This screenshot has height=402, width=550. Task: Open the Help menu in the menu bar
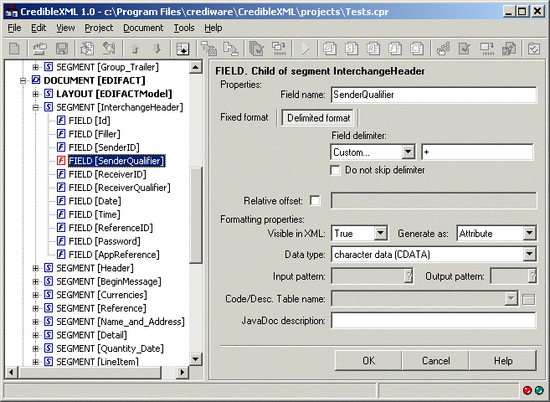tap(213, 28)
